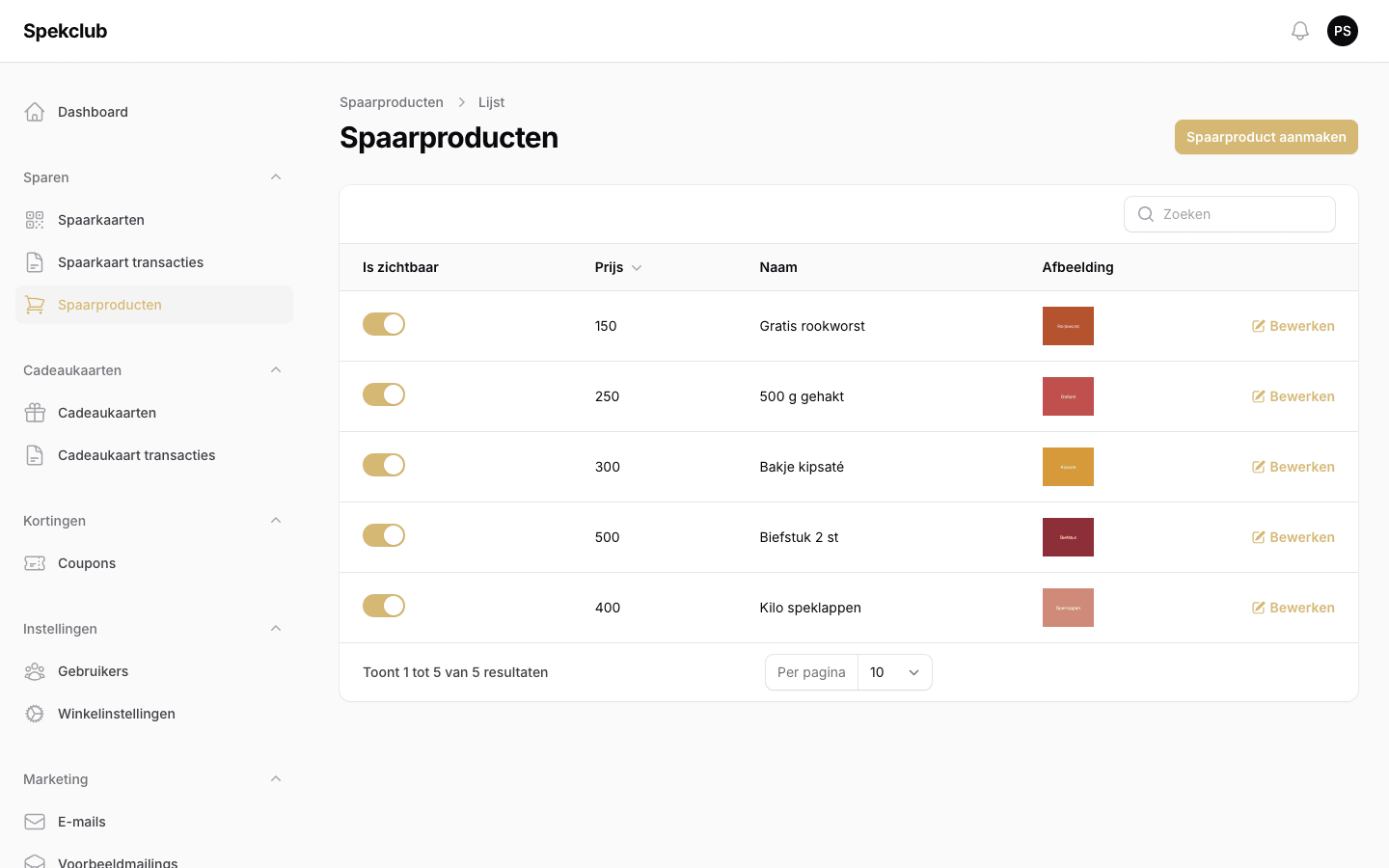
Task: Toggle visibility of Bakje kipsaté
Action: click(x=384, y=465)
